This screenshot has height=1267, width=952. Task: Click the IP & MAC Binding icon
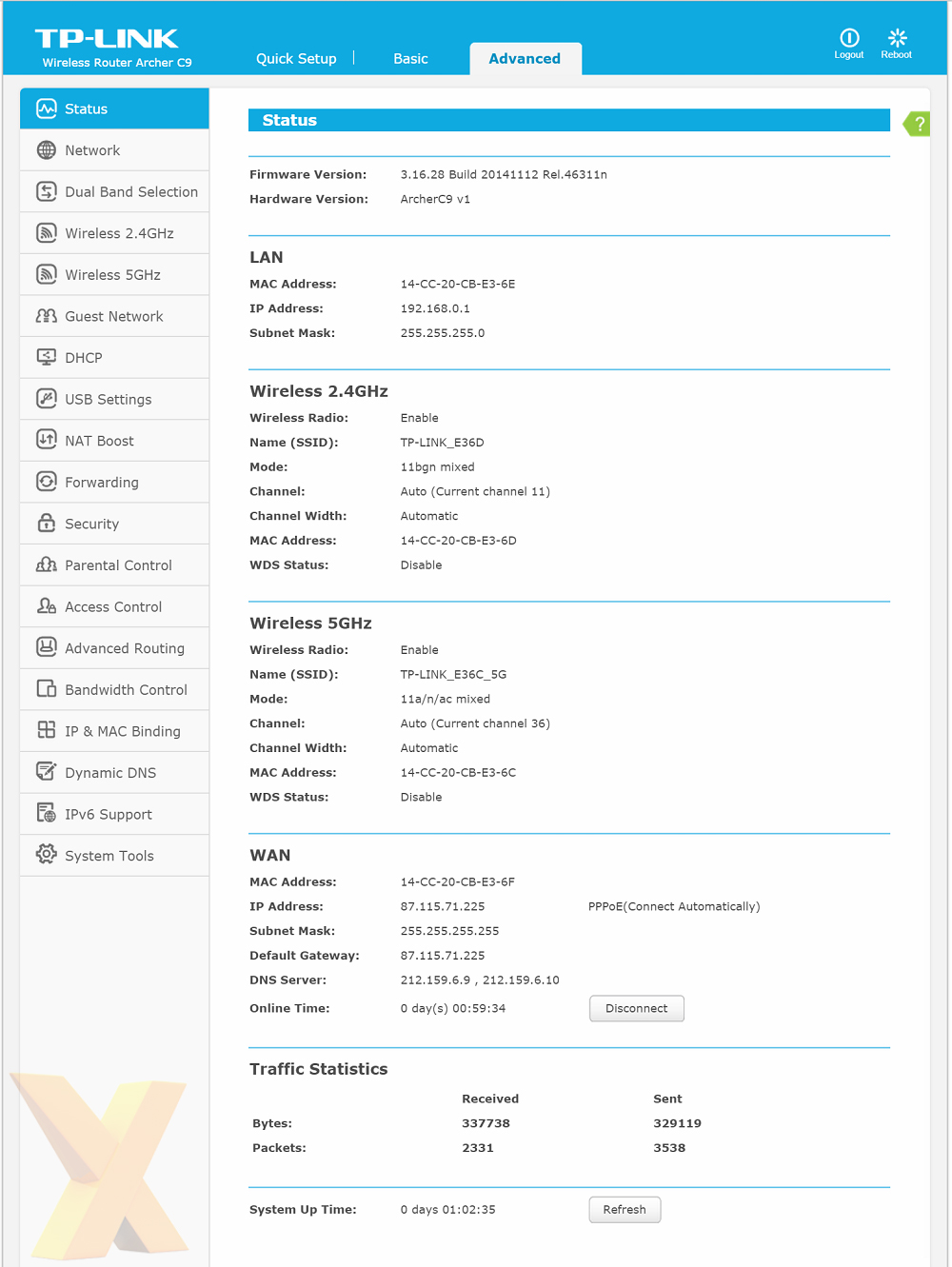pos(47,730)
